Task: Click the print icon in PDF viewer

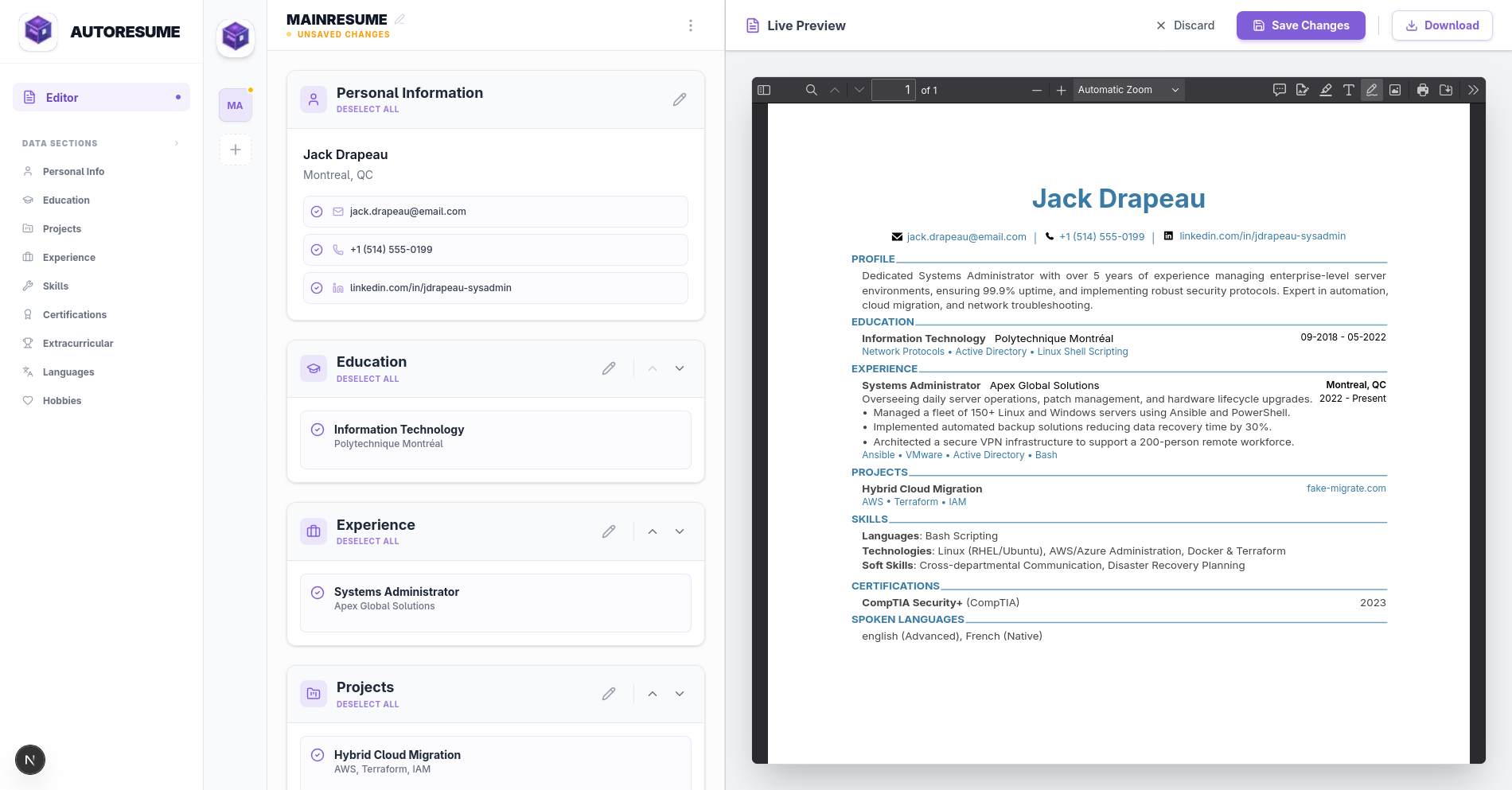Action: (x=1422, y=90)
